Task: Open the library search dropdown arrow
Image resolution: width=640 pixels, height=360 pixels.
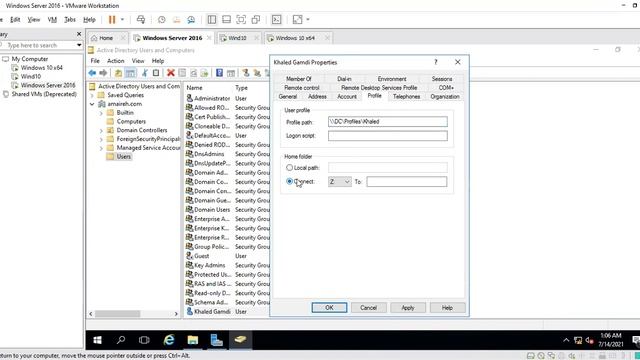Action: click(x=79, y=45)
